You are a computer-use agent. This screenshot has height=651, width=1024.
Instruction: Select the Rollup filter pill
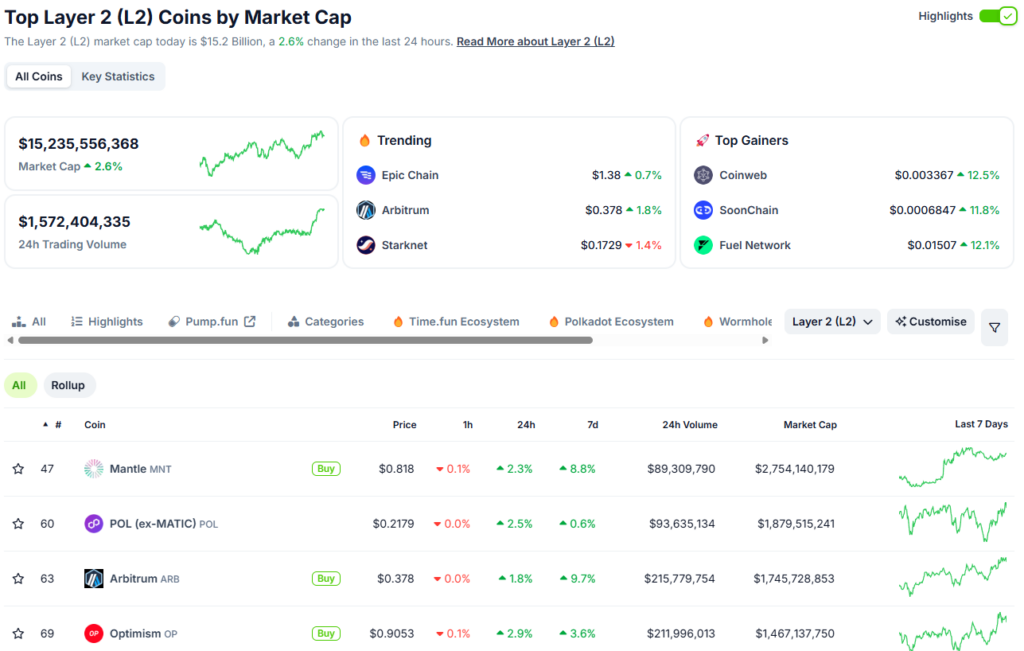point(68,384)
